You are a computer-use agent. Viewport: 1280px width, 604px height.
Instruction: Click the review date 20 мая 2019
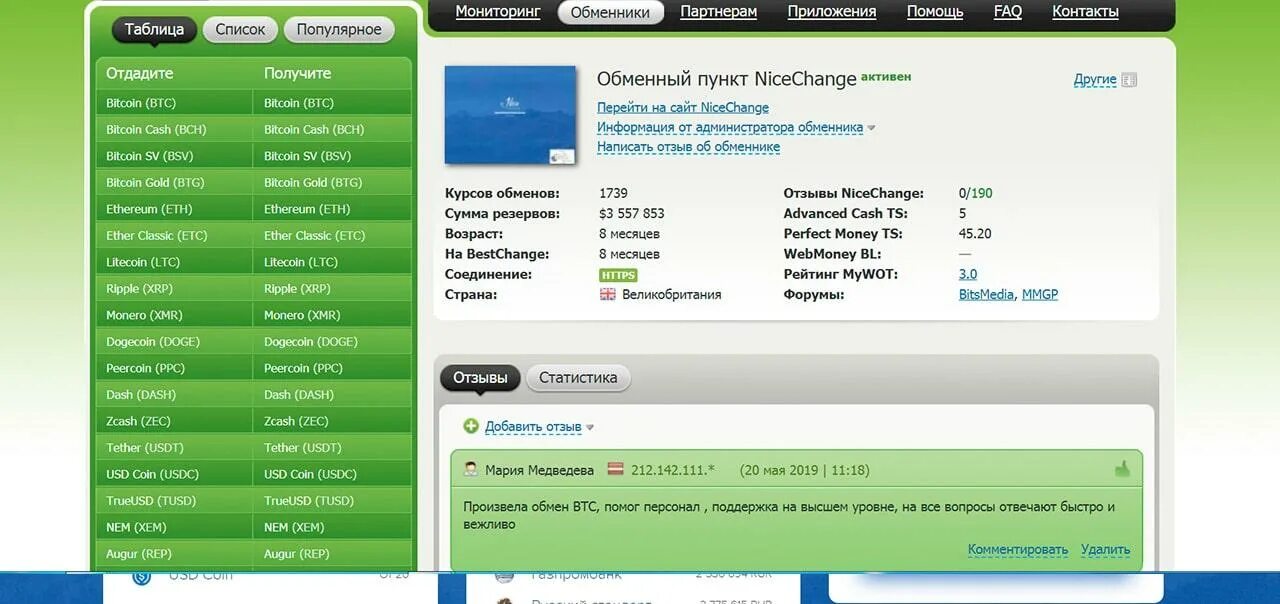782,470
